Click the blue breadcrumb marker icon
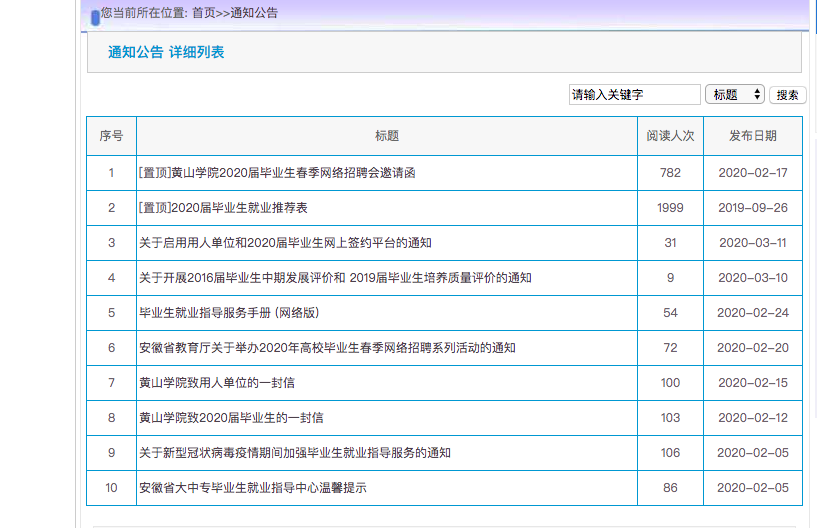Image resolution: width=817 pixels, height=528 pixels. point(95,18)
